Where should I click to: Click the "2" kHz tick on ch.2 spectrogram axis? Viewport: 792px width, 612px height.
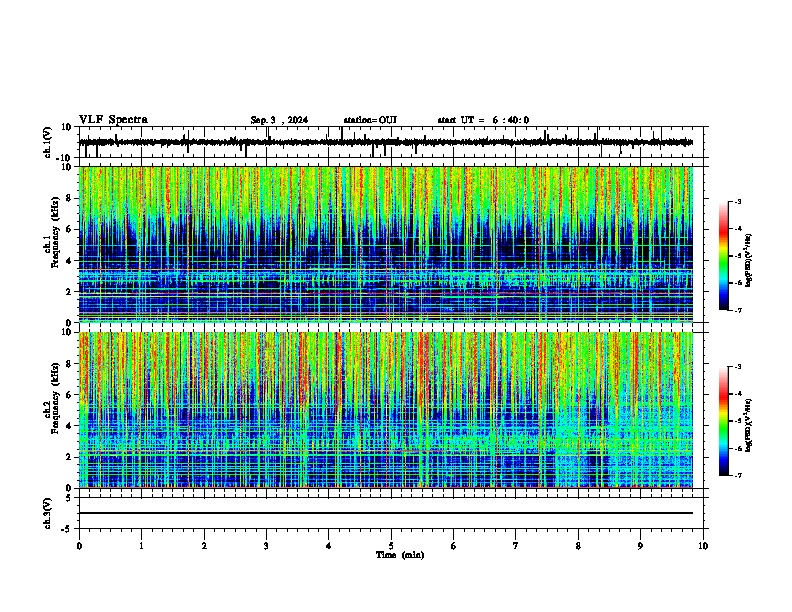pos(69,457)
